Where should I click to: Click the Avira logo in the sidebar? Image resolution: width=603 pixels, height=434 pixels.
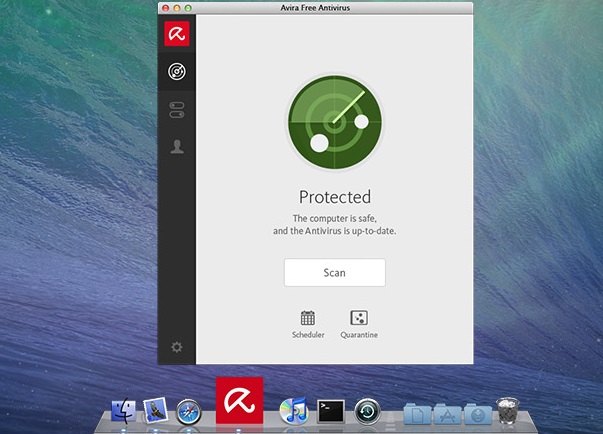tap(176, 33)
